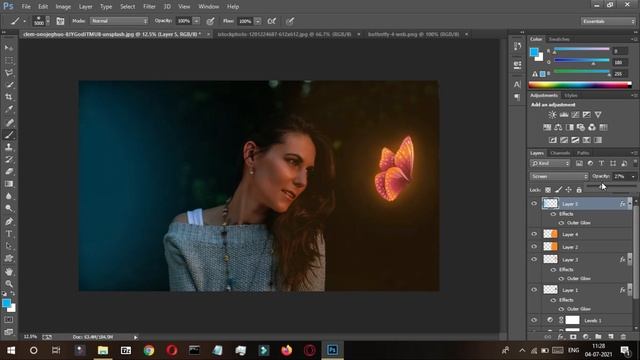Toggle lock all for the layer

coord(579,190)
